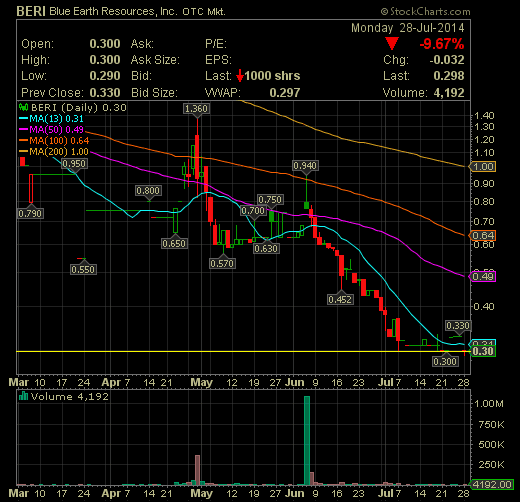520x502 pixels.
Task: Click the 1.360 peak price callout
Action: tap(196, 109)
